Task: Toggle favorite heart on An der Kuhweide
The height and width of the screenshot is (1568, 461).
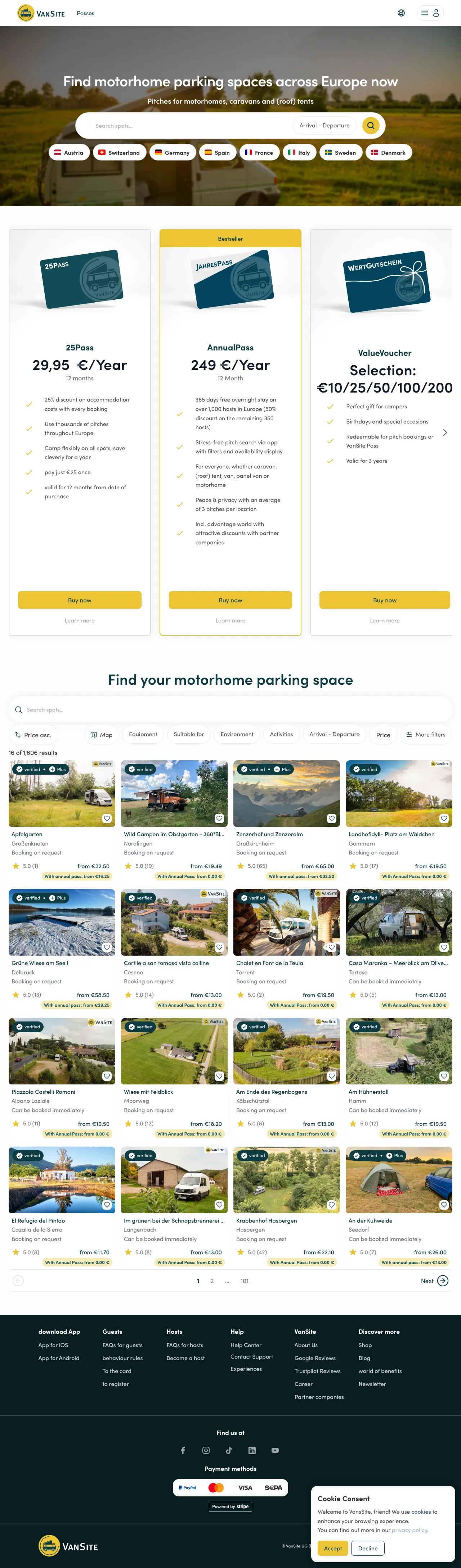Action: [444, 1205]
